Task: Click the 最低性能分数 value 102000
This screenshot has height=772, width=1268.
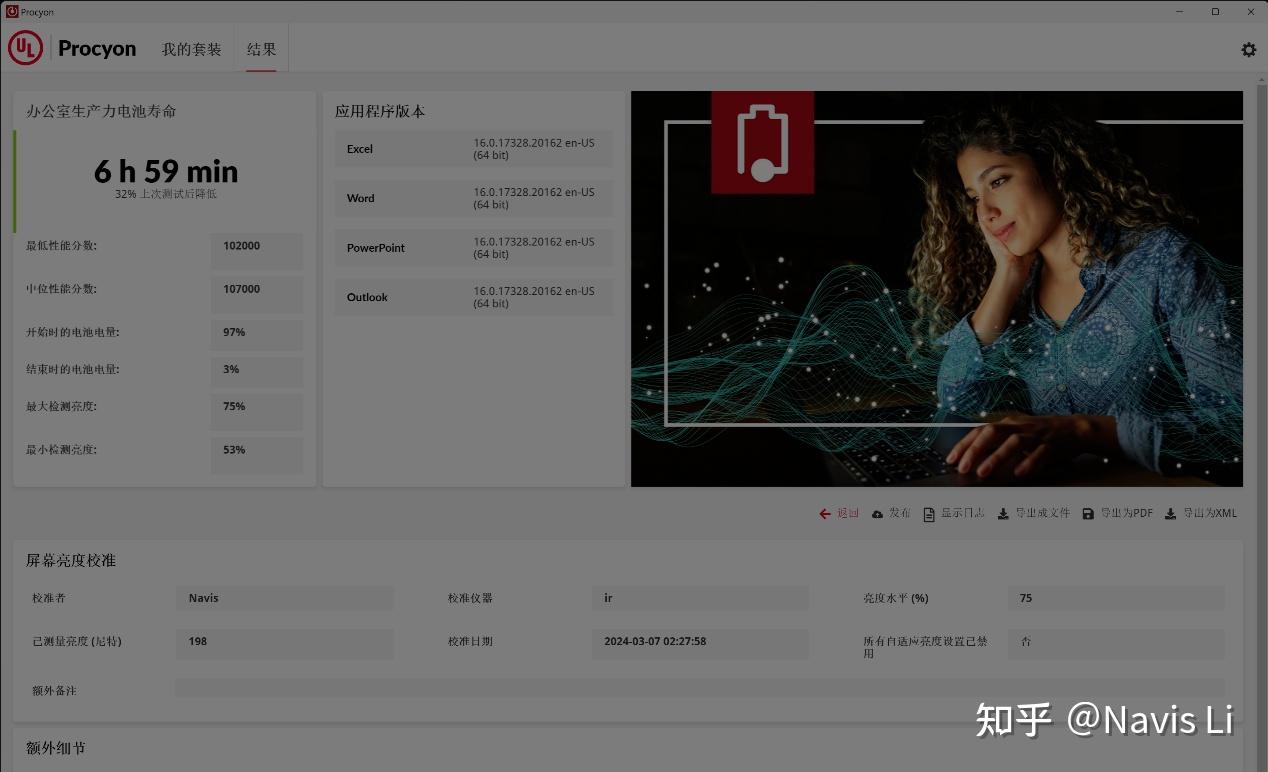Action: (257, 251)
